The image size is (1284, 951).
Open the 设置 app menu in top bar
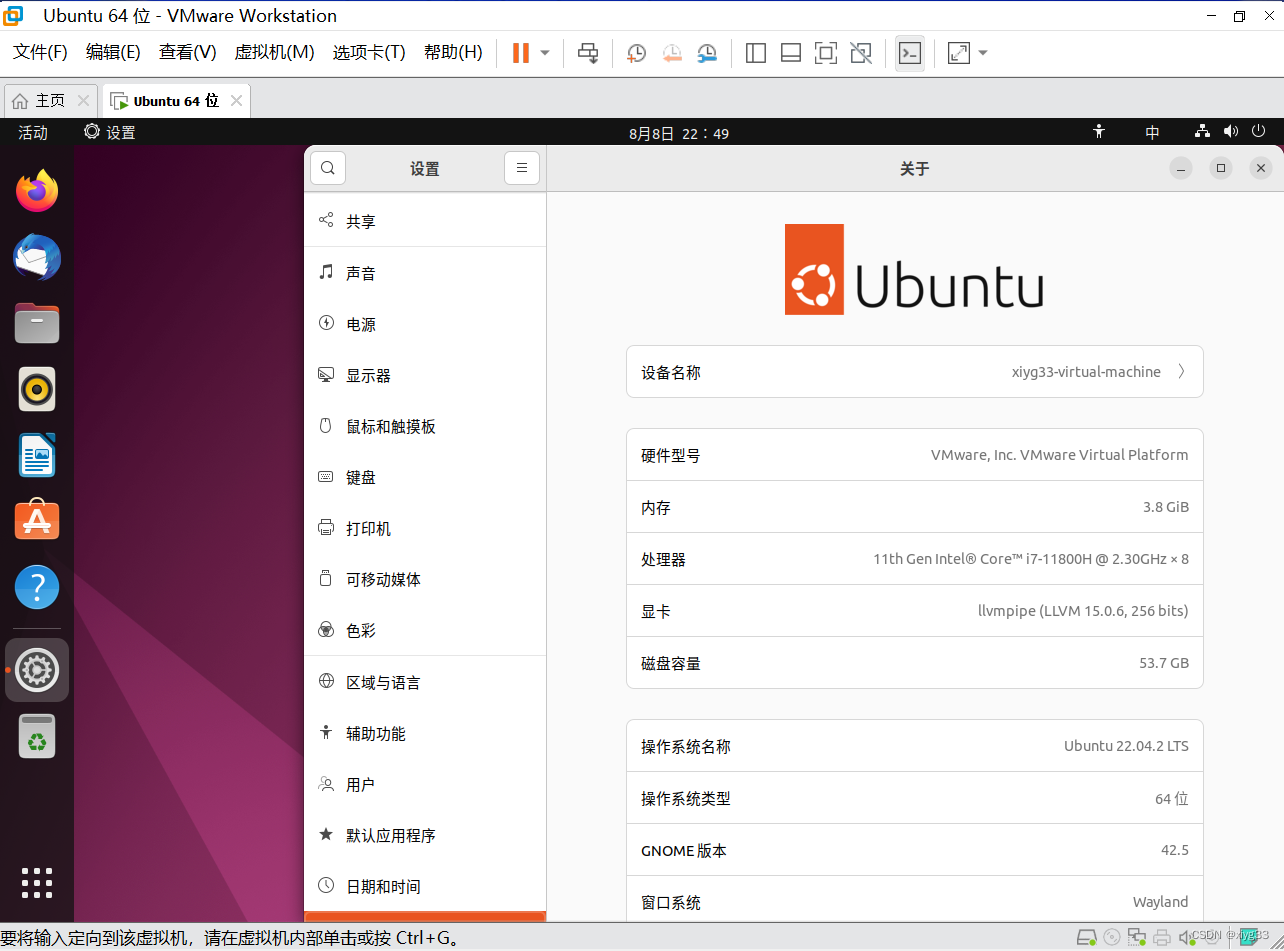pos(110,132)
